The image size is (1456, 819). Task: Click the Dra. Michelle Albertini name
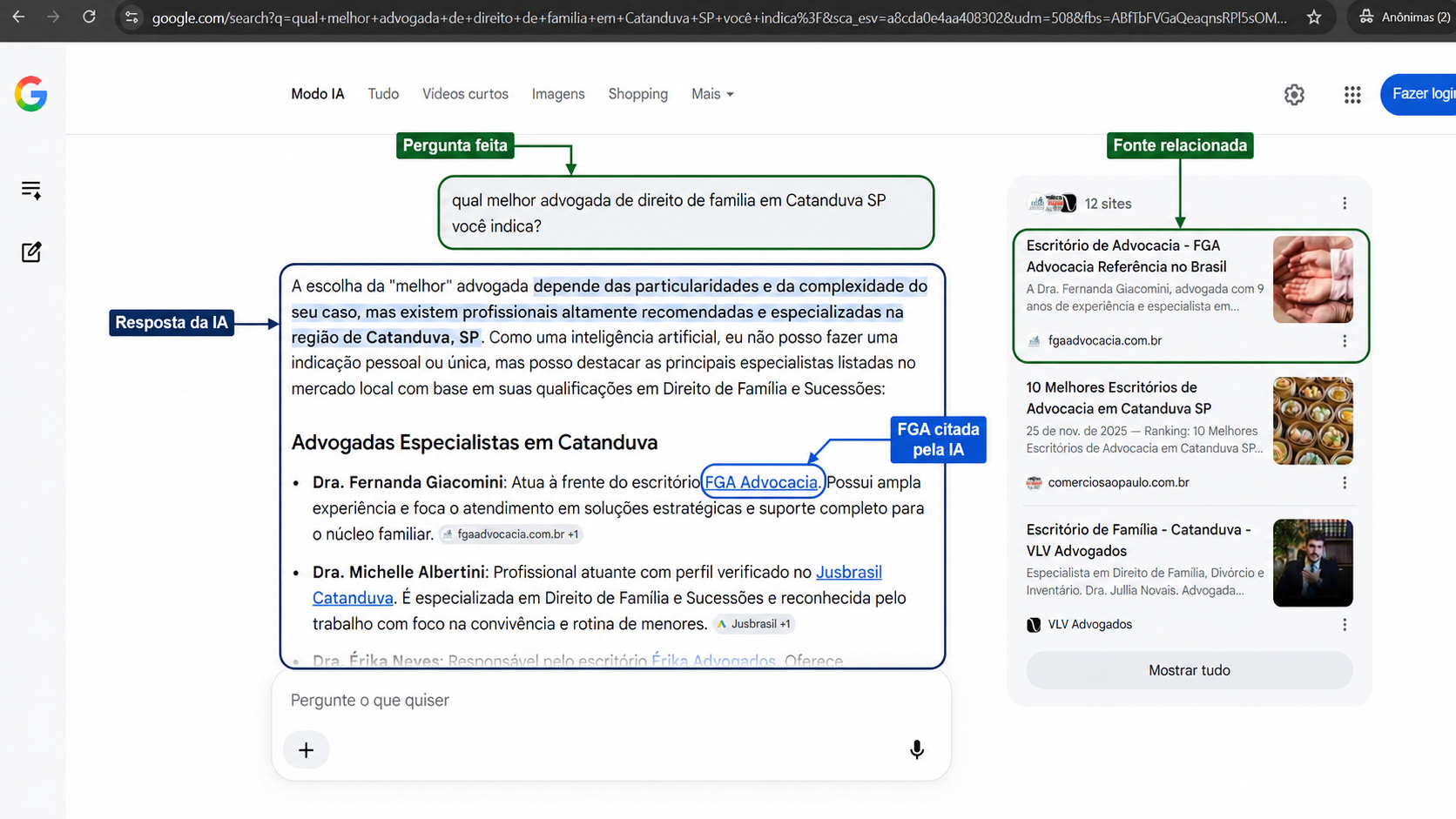[399, 572]
